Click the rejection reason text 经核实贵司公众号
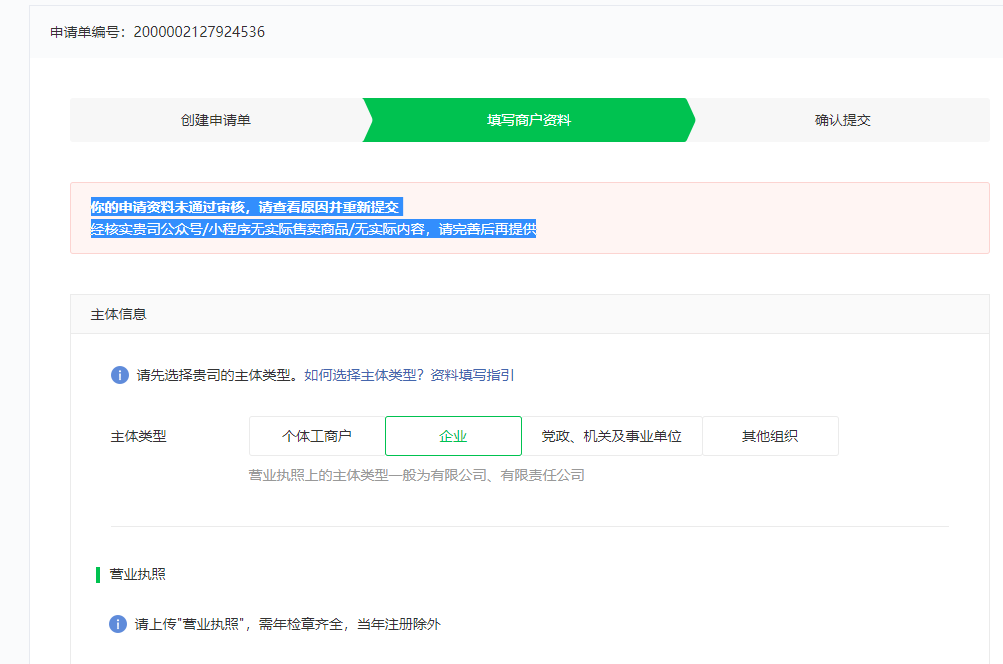Viewport: 1003px width, 664px height. click(x=313, y=229)
